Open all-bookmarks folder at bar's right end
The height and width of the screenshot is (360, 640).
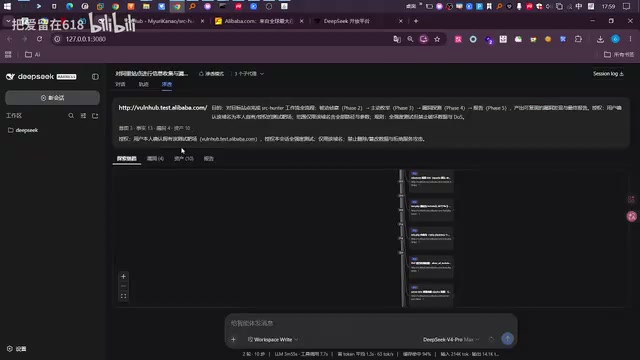pos(619,55)
